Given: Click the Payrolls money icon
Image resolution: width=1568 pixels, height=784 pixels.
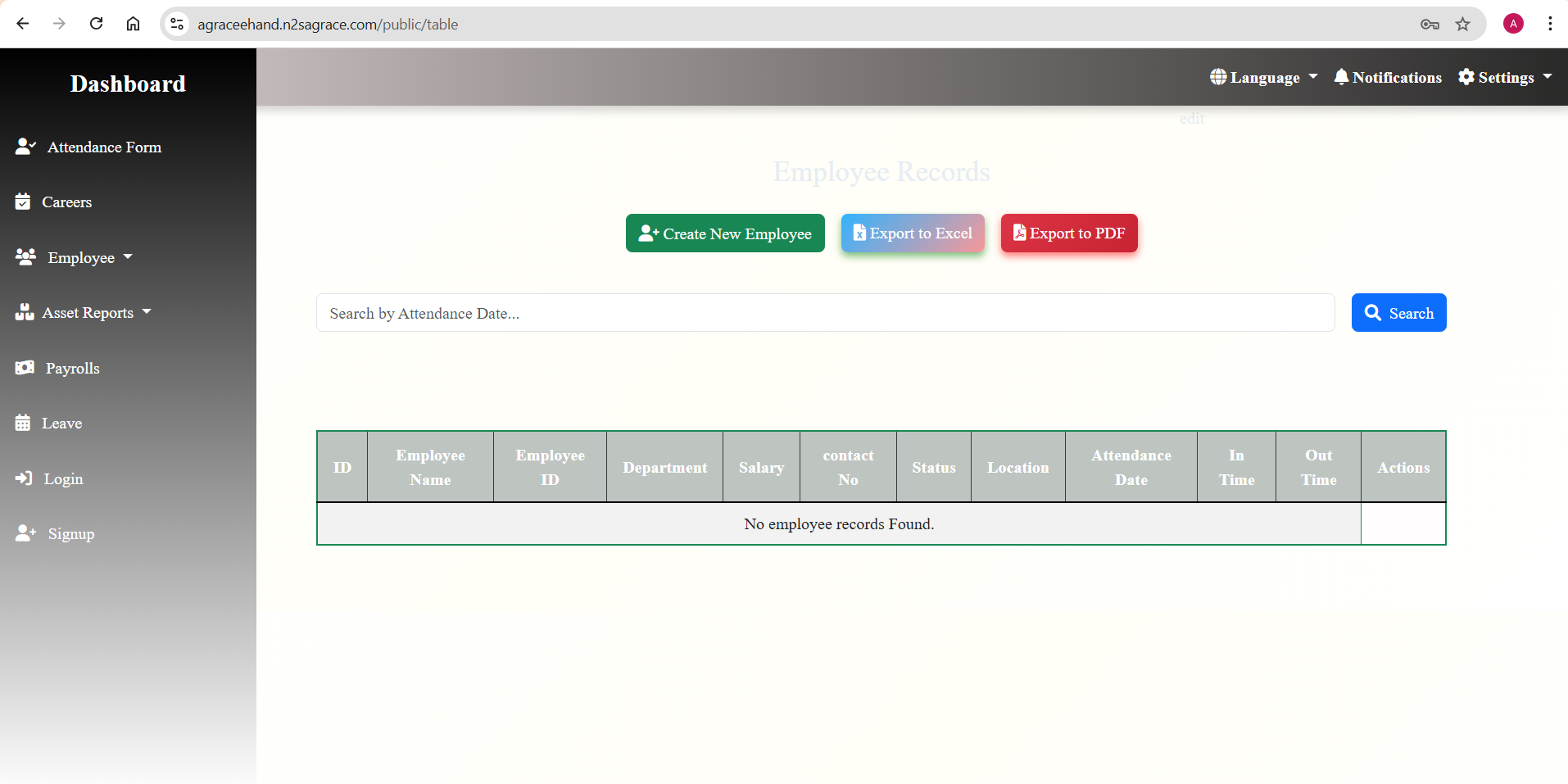Looking at the screenshot, I should (x=25, y=368).
